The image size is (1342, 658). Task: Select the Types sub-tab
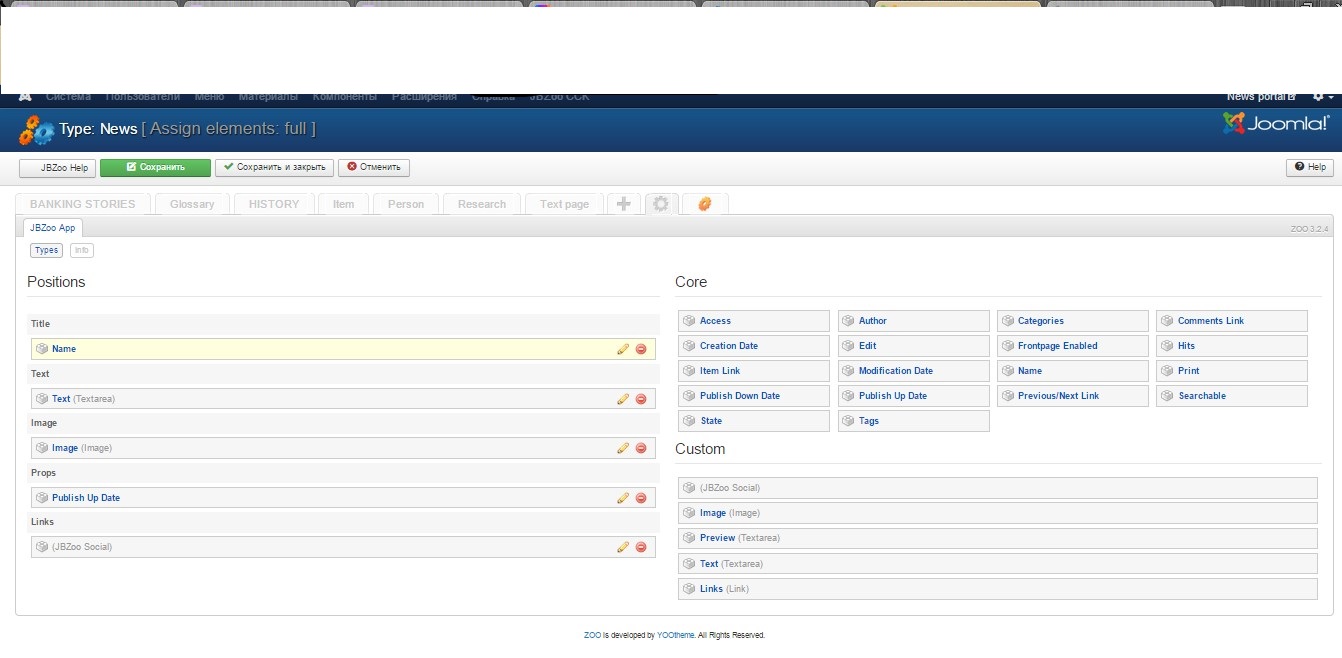[47, 250]
